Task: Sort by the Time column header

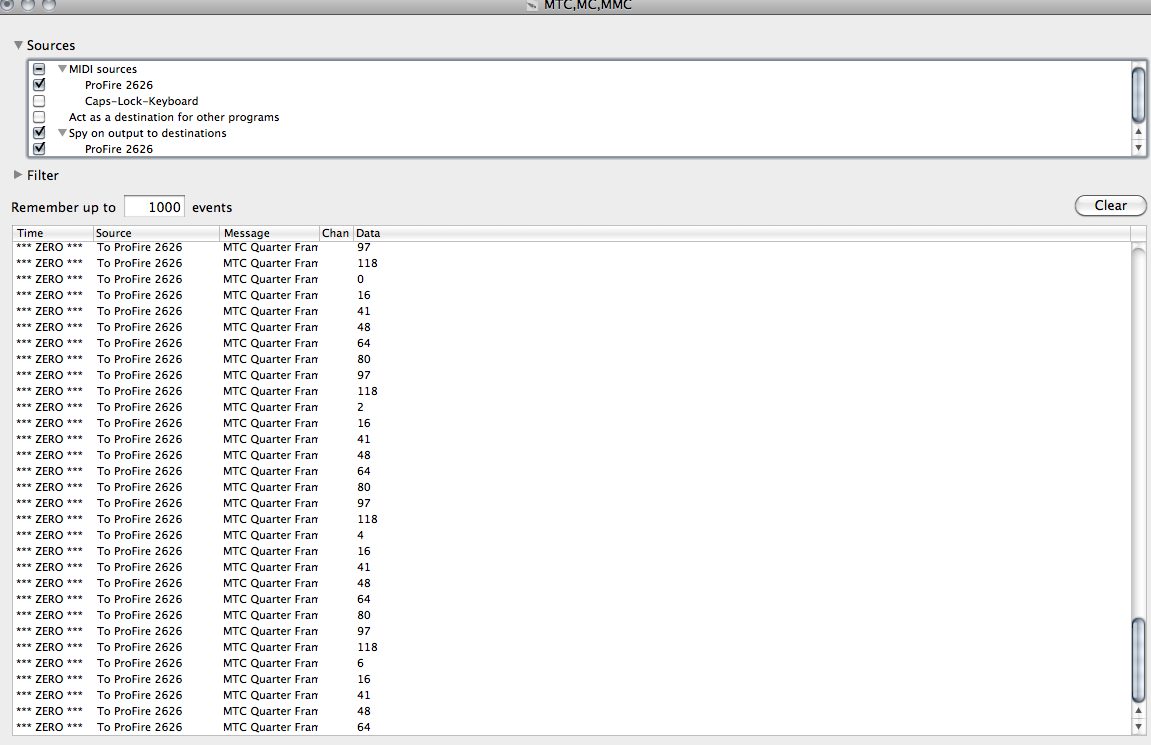Action: pos(54,233)
